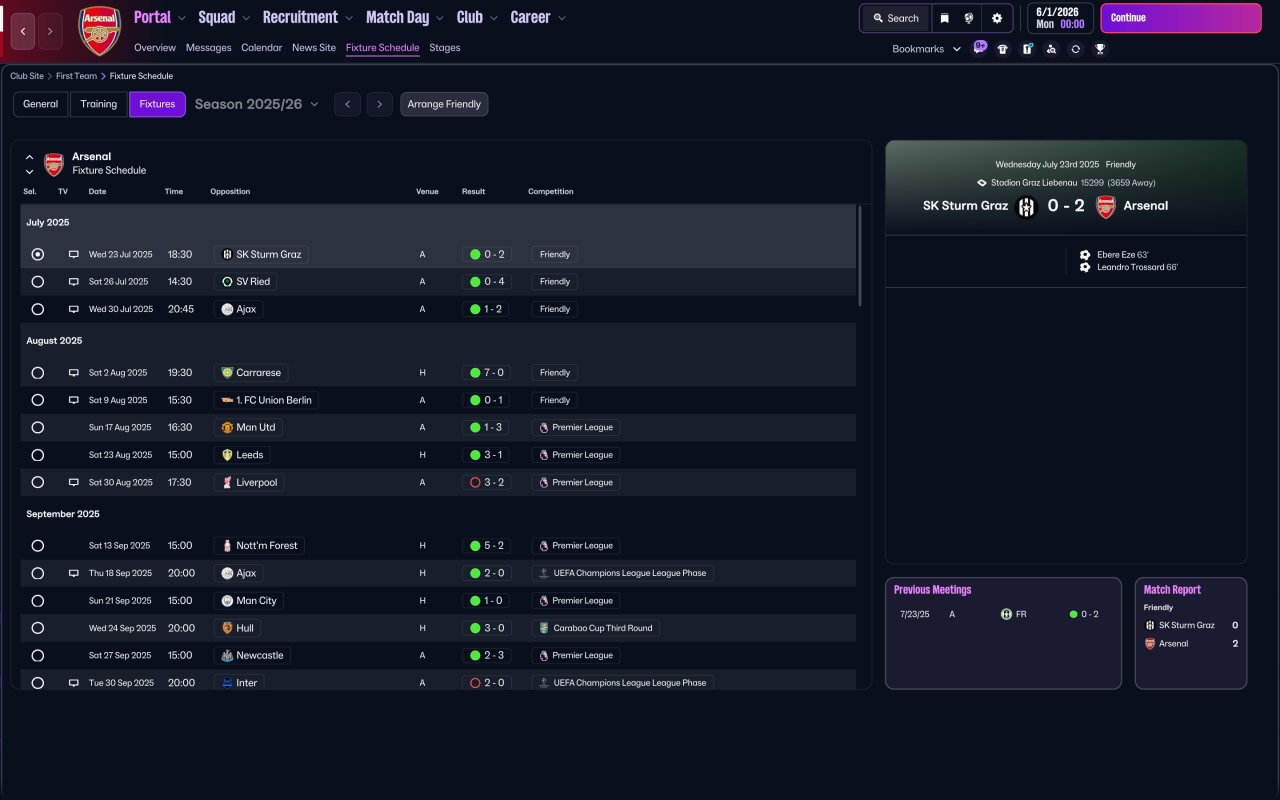Switch to the Training tab

(x=99, y=104)
